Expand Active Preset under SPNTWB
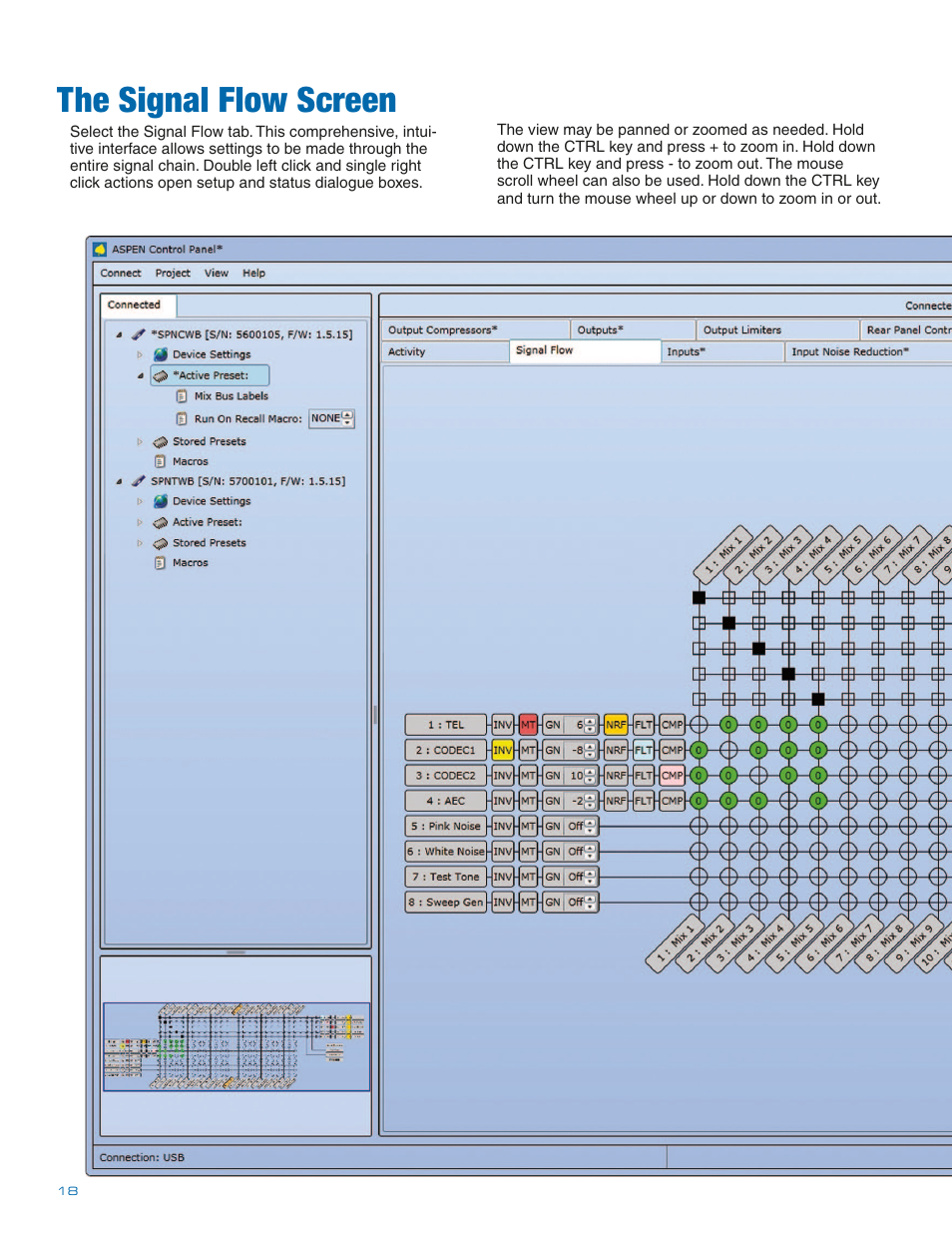The width and height of the screenshot is (952, 1233). 140,522
